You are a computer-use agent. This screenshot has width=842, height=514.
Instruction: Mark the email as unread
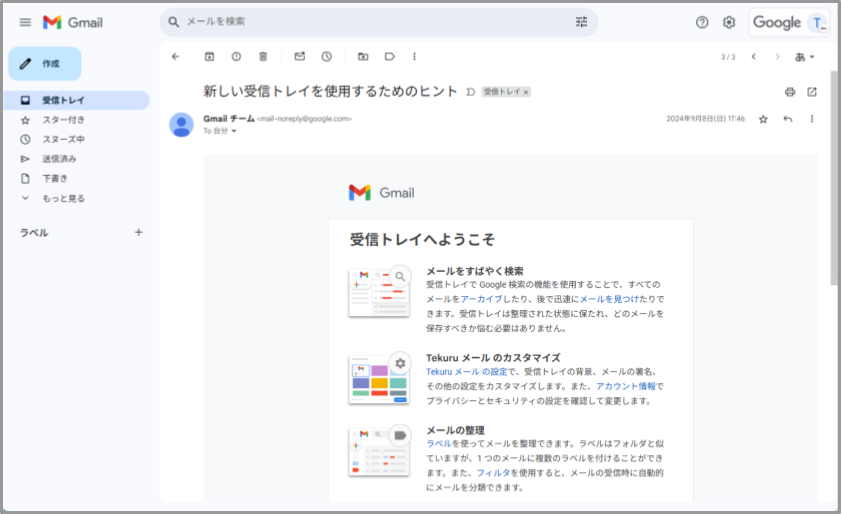300,56
